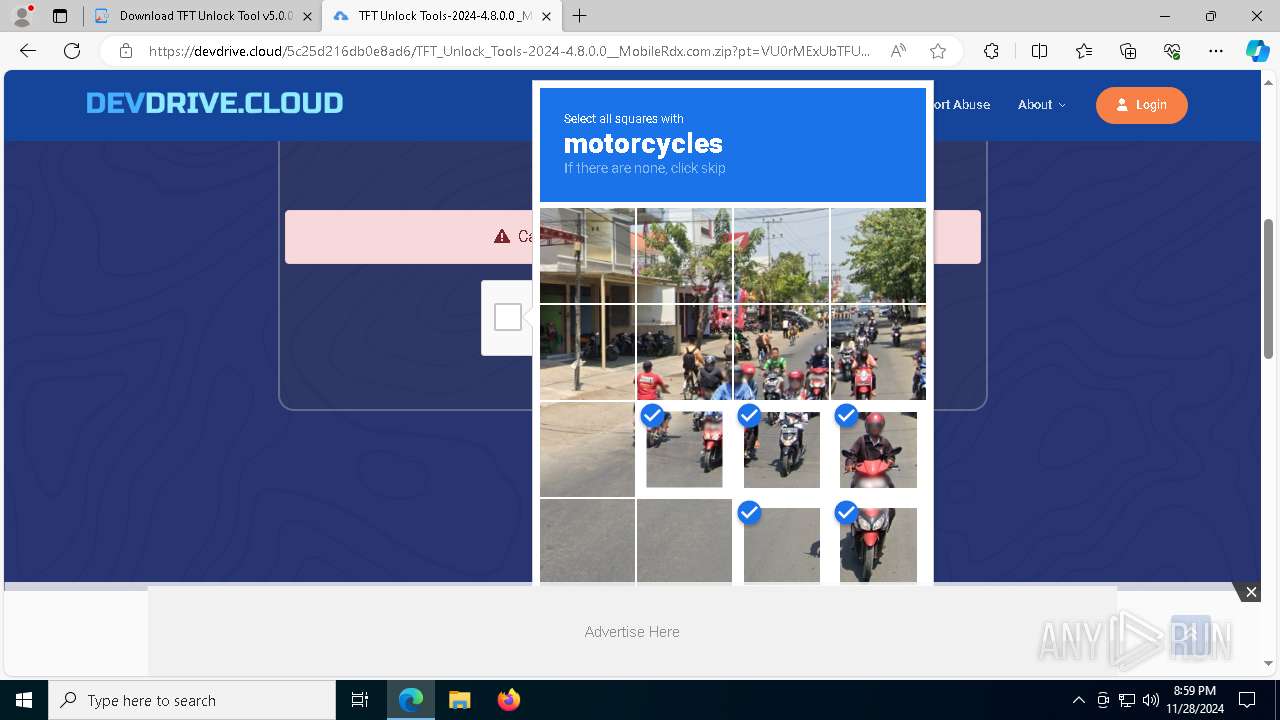Image resolution: width=1280 pixels, height=720 pixels.
Task: Close the Download TFT Unlock Tool tab
Action: tap(307, 16)
